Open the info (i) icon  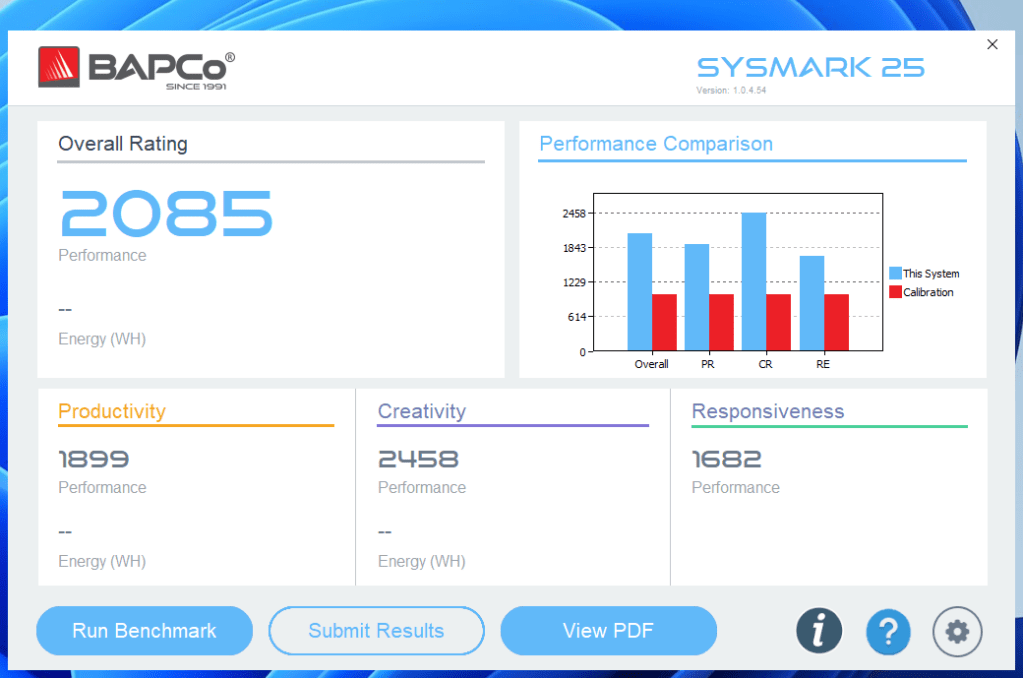click(819, 631)
